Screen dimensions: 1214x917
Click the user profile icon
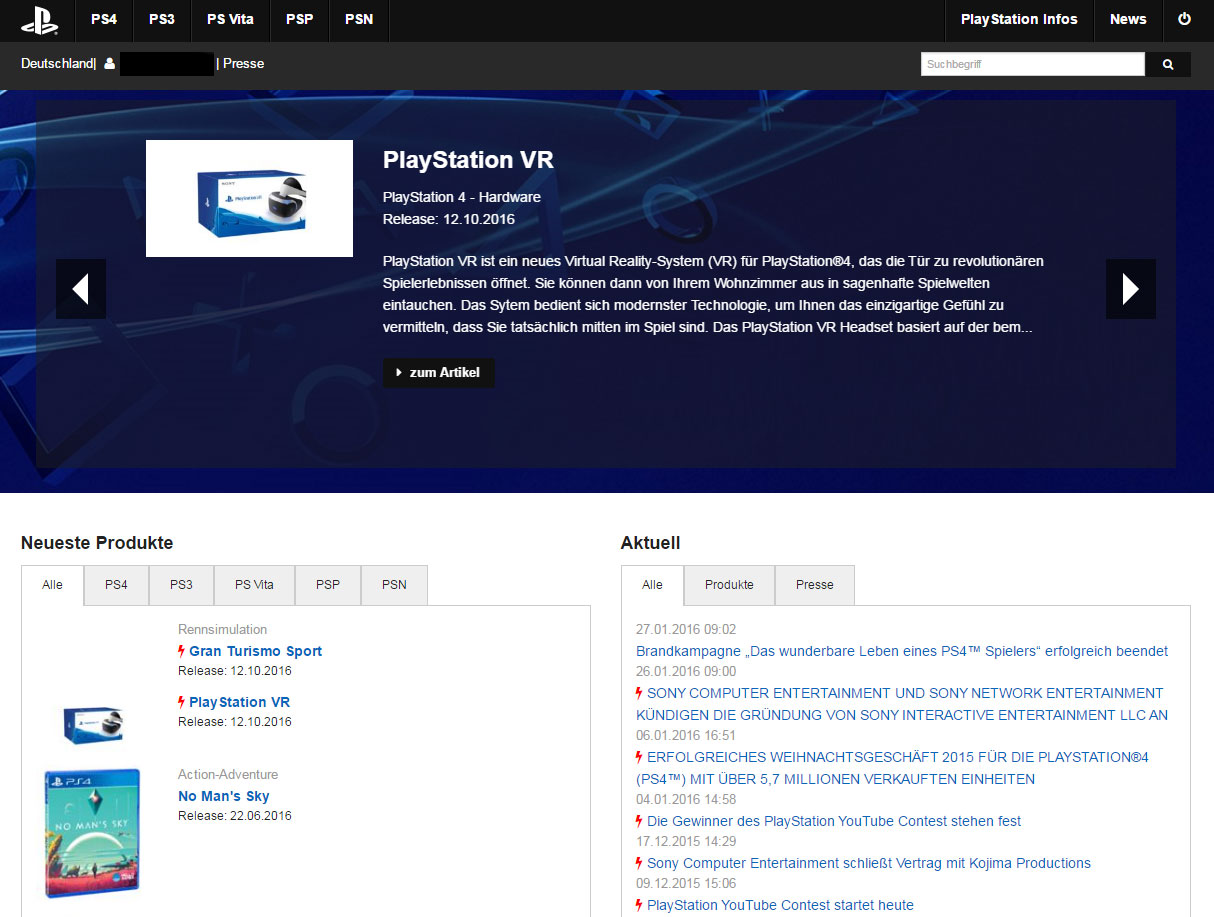coord(109,64)
